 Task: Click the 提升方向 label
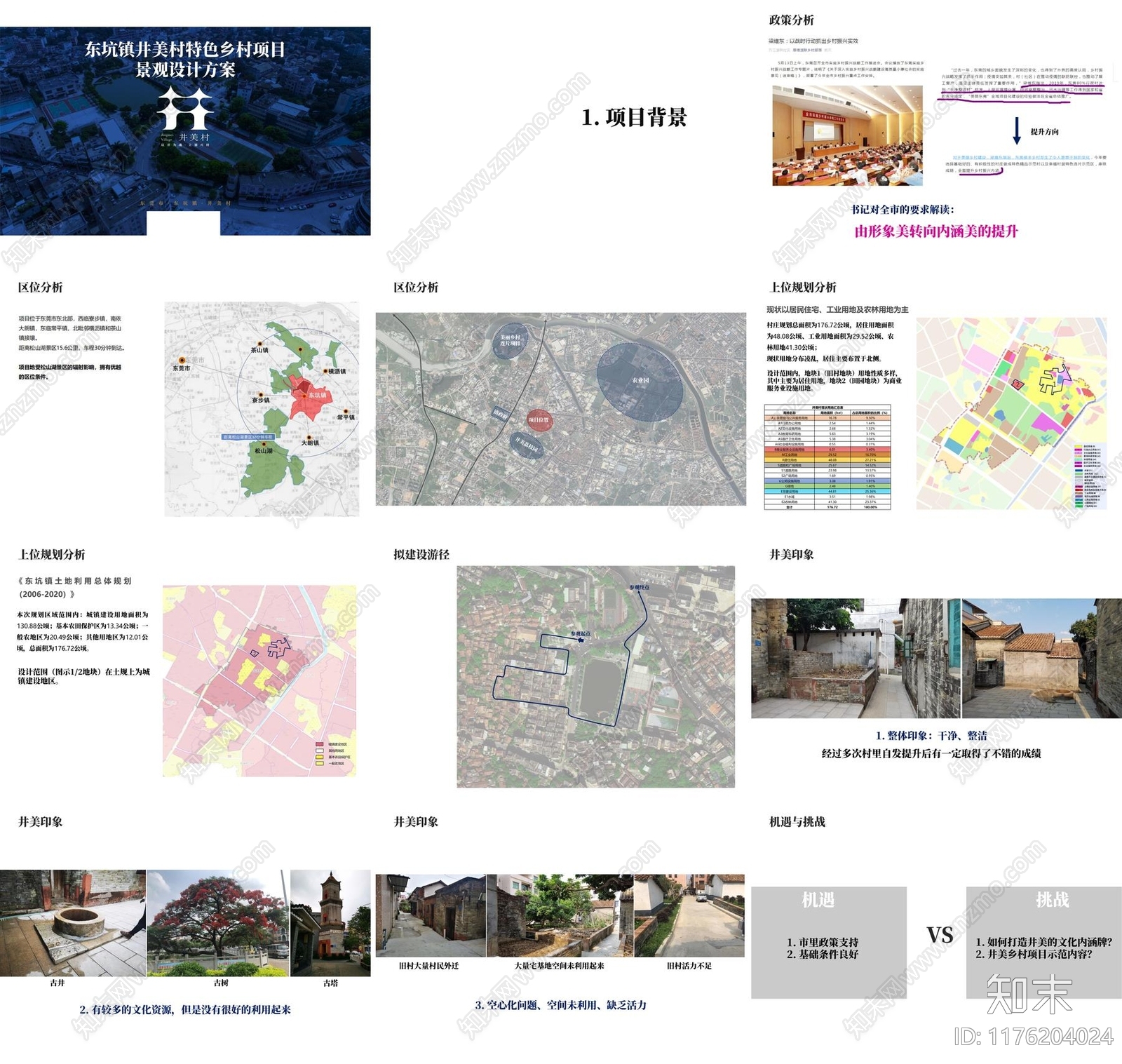(1044, 132)
